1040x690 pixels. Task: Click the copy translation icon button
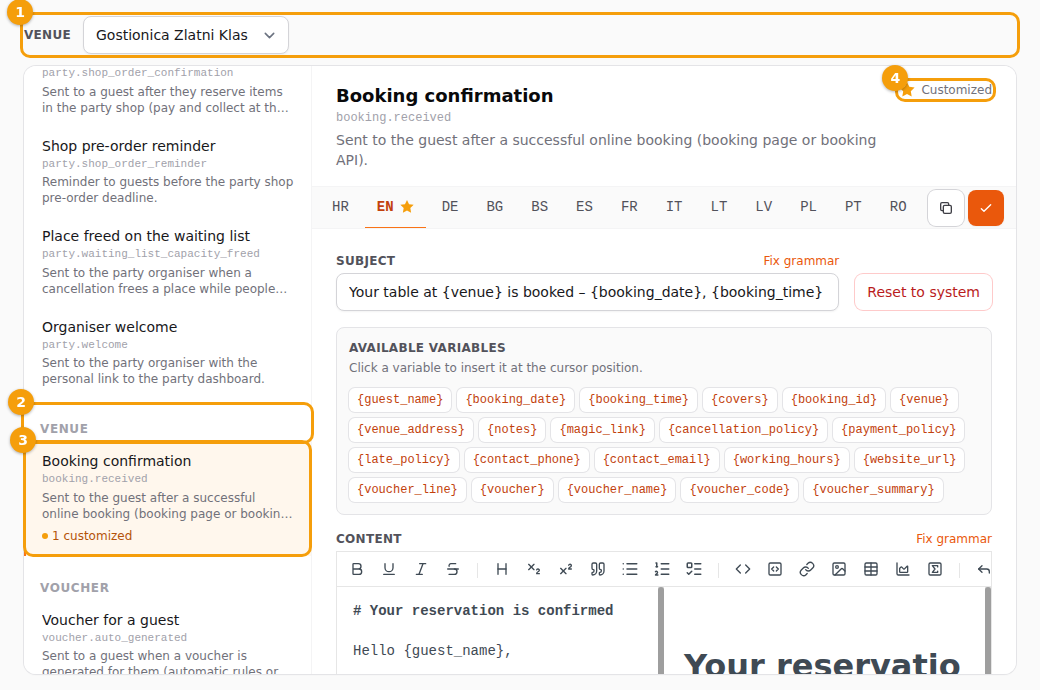(946, 208)
